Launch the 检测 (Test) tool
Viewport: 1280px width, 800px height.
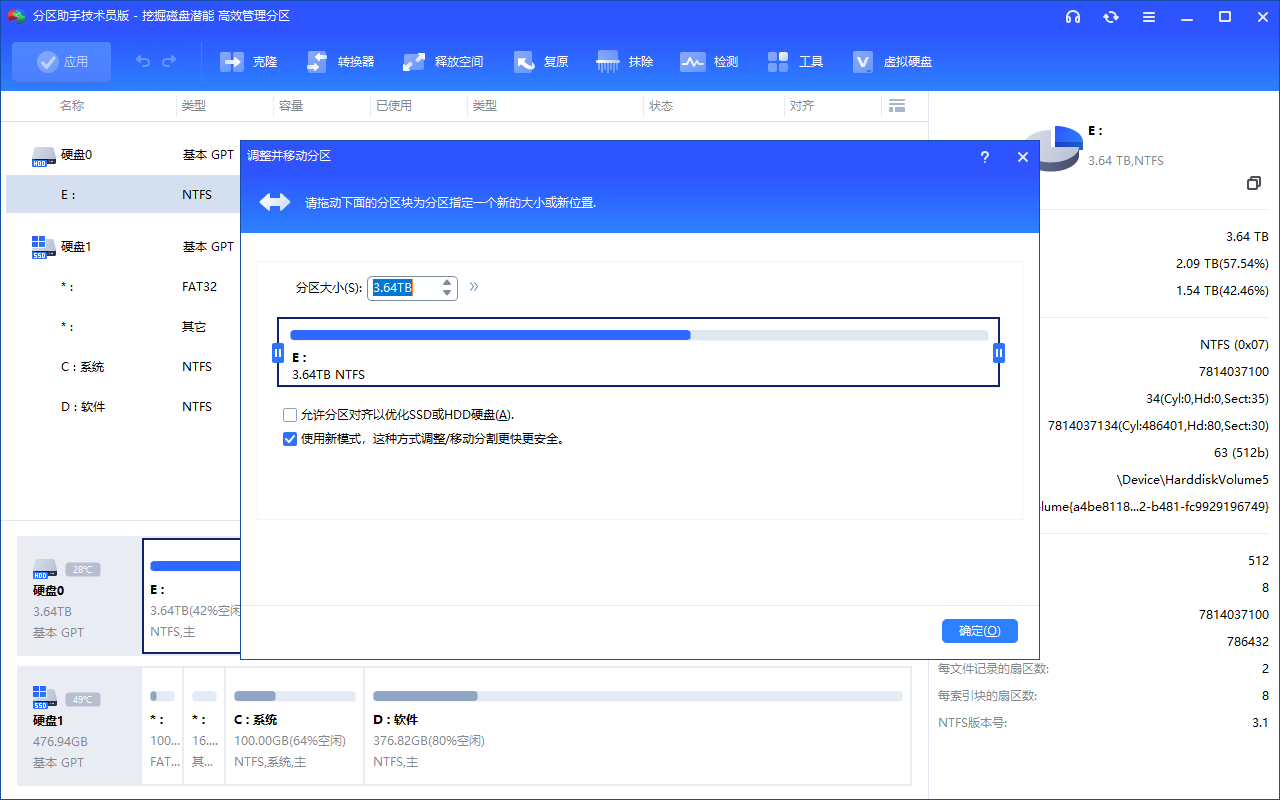pyautogui.click(x=709, y=61)
